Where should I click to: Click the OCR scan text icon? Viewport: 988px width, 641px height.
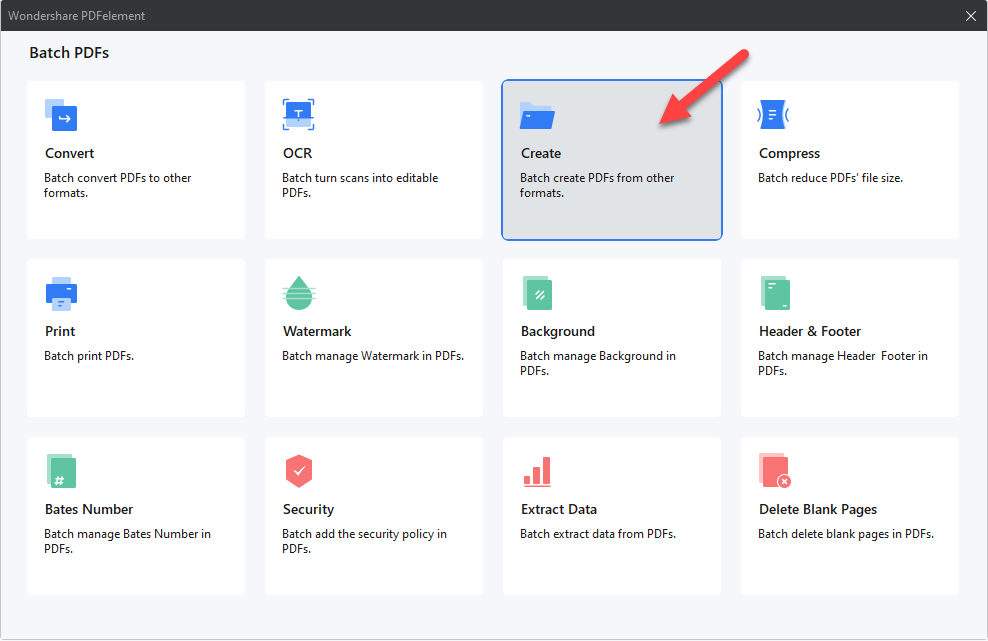(x=299, y=115)
